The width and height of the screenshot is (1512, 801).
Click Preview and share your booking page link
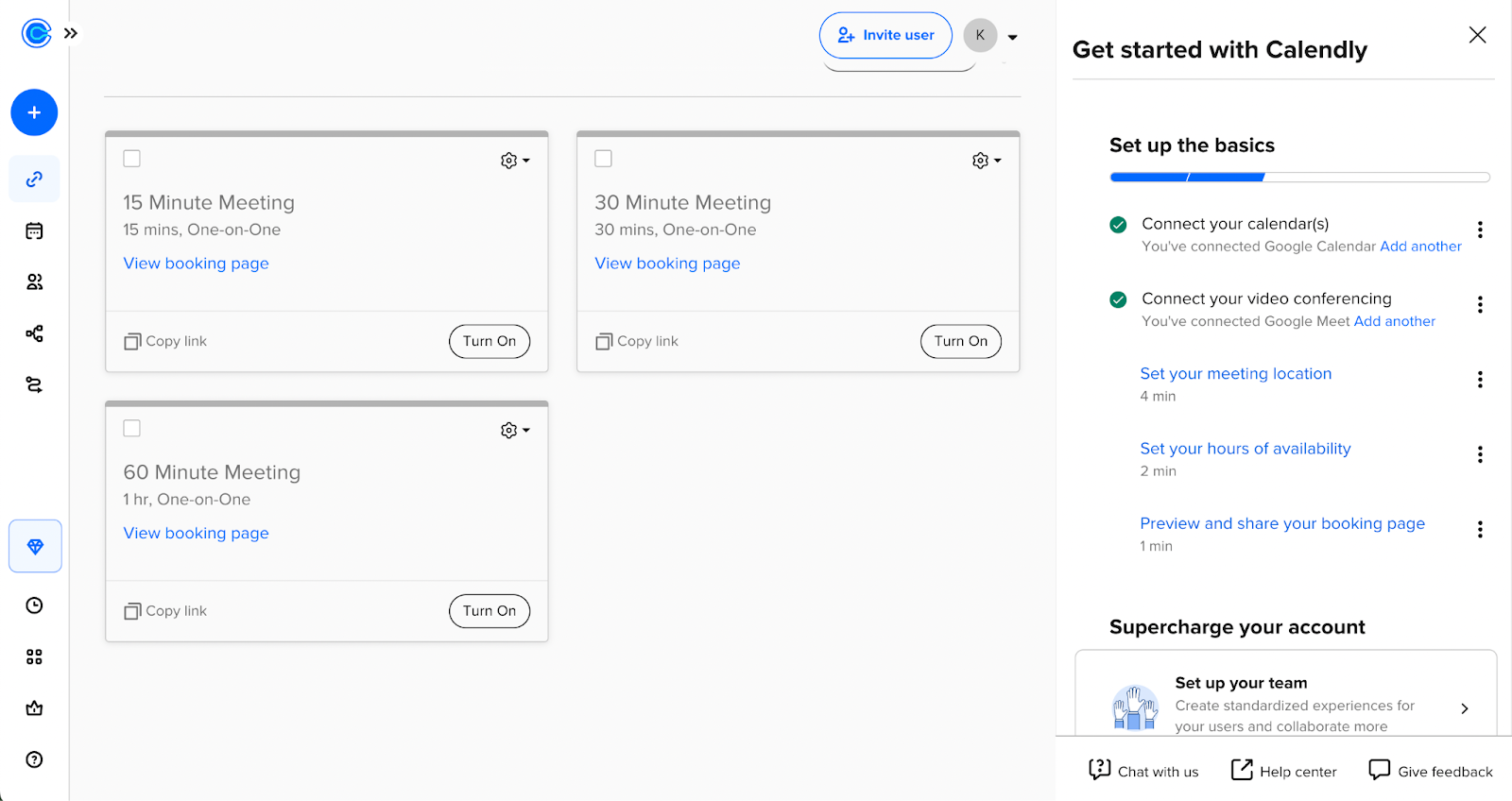(1281, 523)
